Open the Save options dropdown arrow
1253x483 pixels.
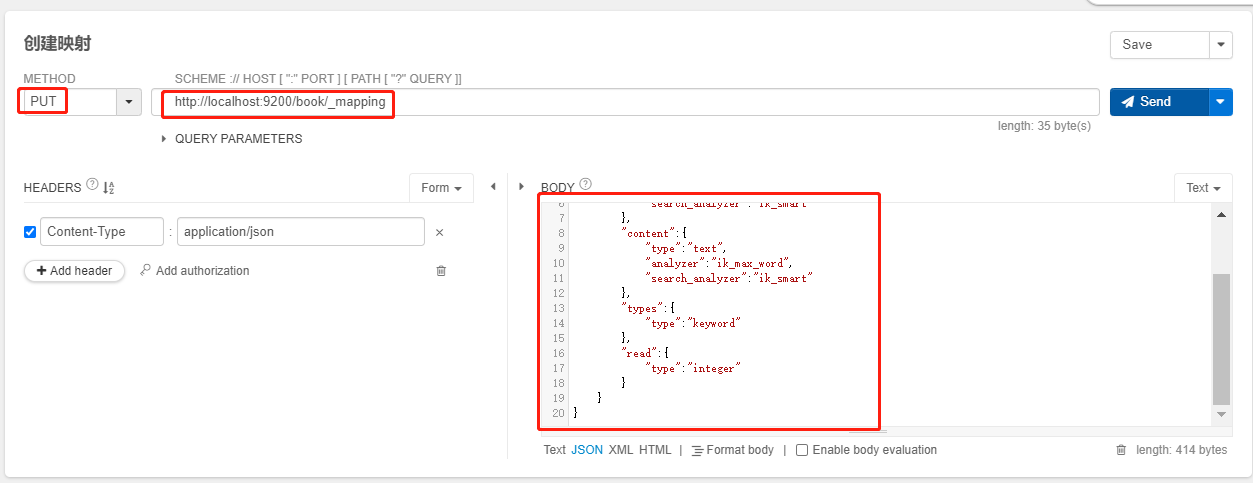coord(1221,45)
